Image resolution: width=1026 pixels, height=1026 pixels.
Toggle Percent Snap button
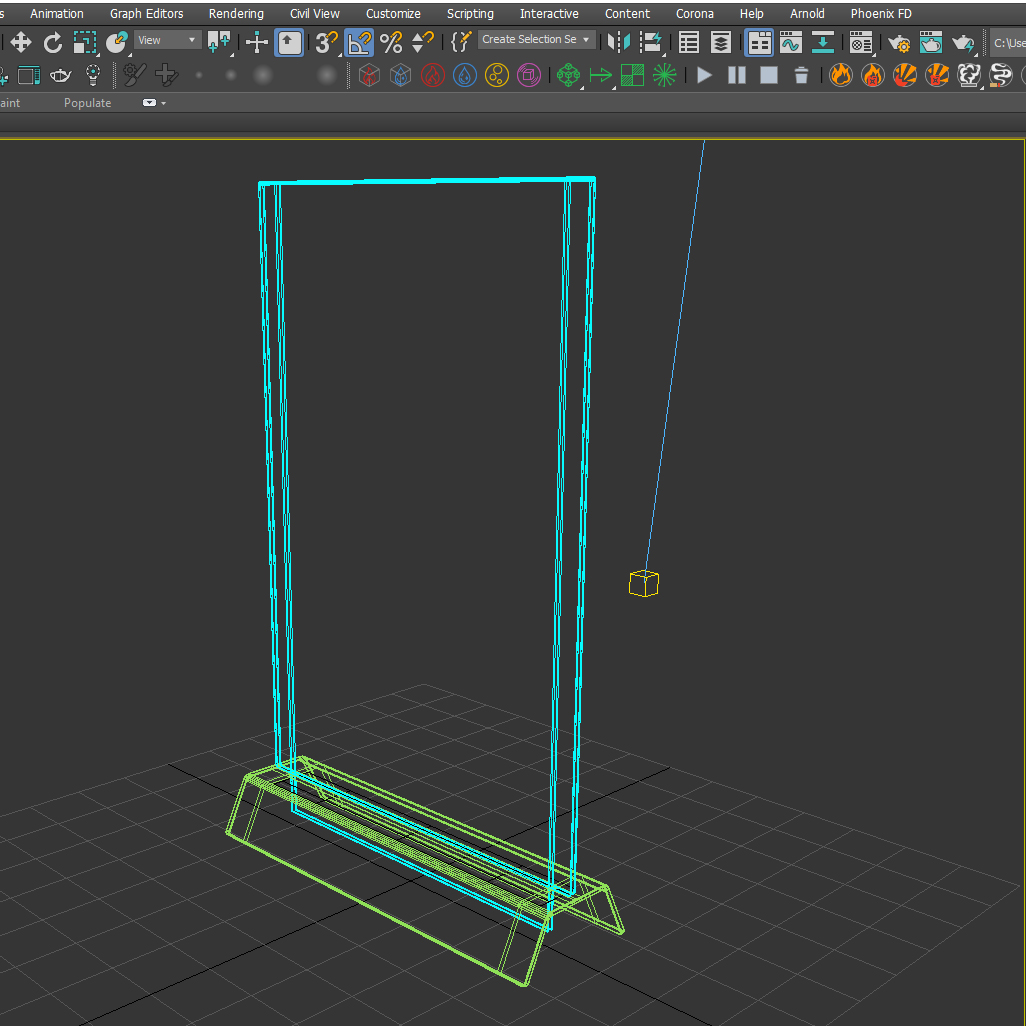[x=391, y=42]
